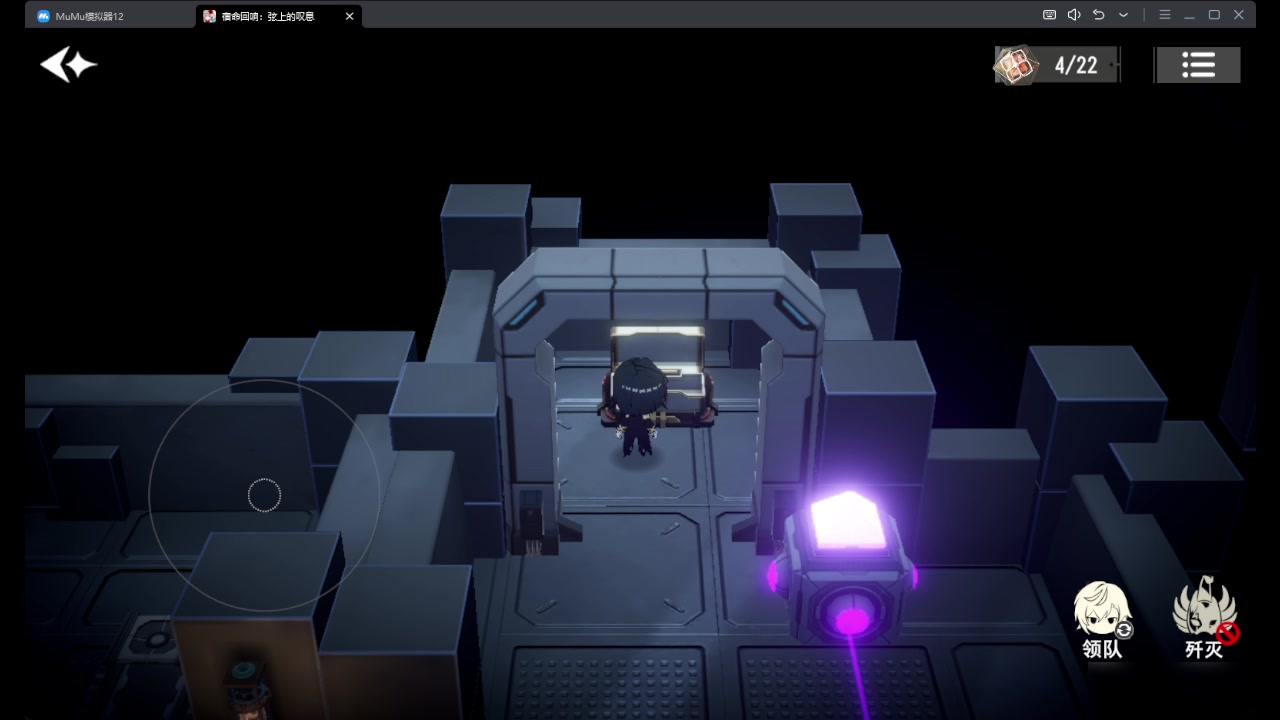Screen dimensions: 1280x720
Task: Switch to the MuMu模拟器12 tab
Action: click(90, 16)
